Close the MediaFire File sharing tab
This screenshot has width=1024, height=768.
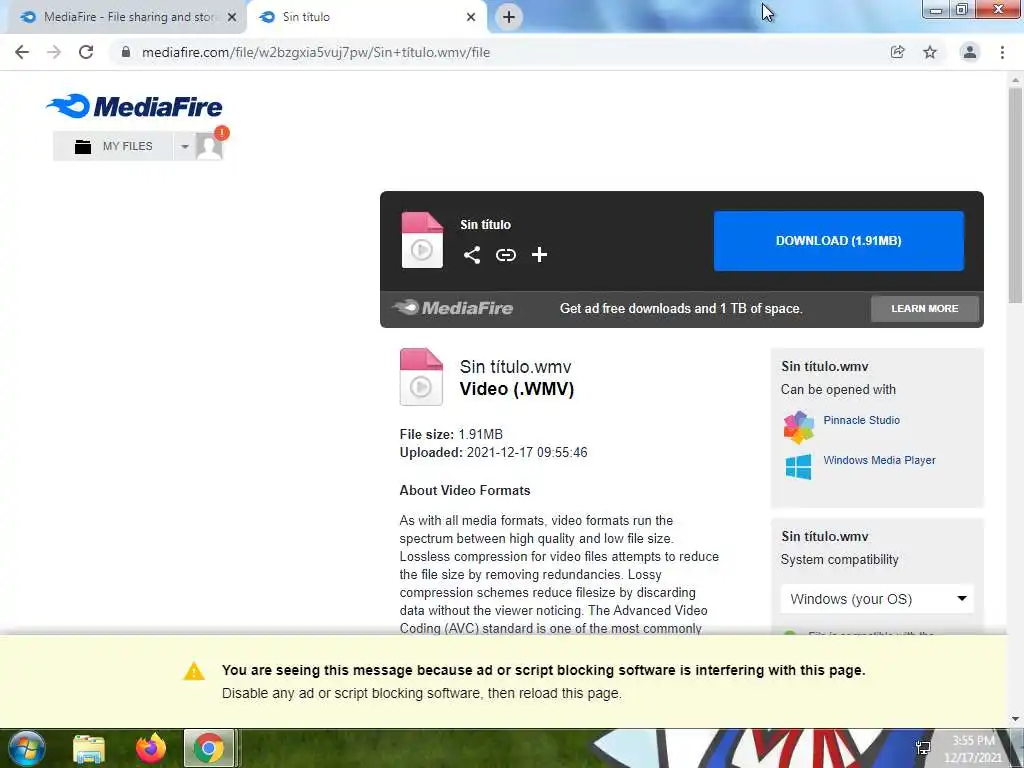pyautogui.click(x=232, y=17)
